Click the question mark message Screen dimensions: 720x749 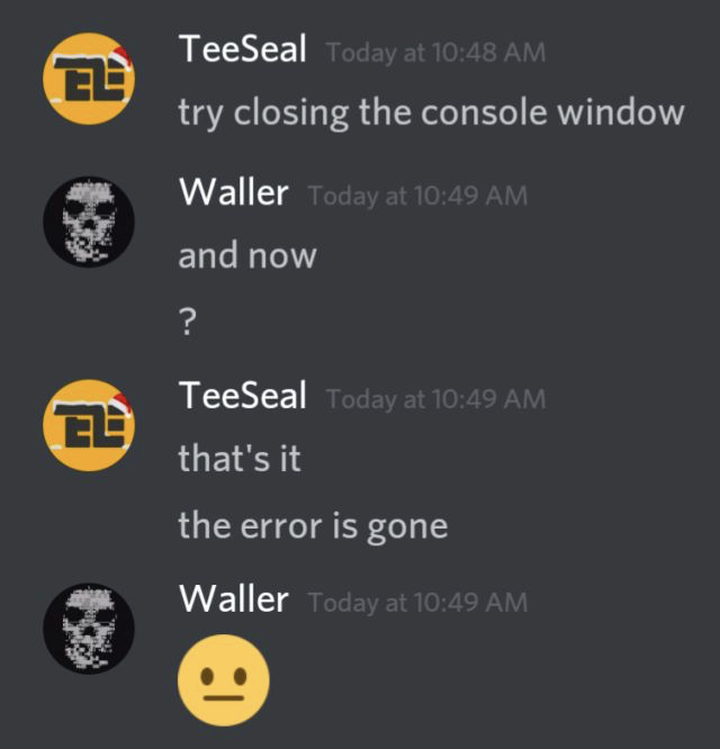(x=188, y=322)
